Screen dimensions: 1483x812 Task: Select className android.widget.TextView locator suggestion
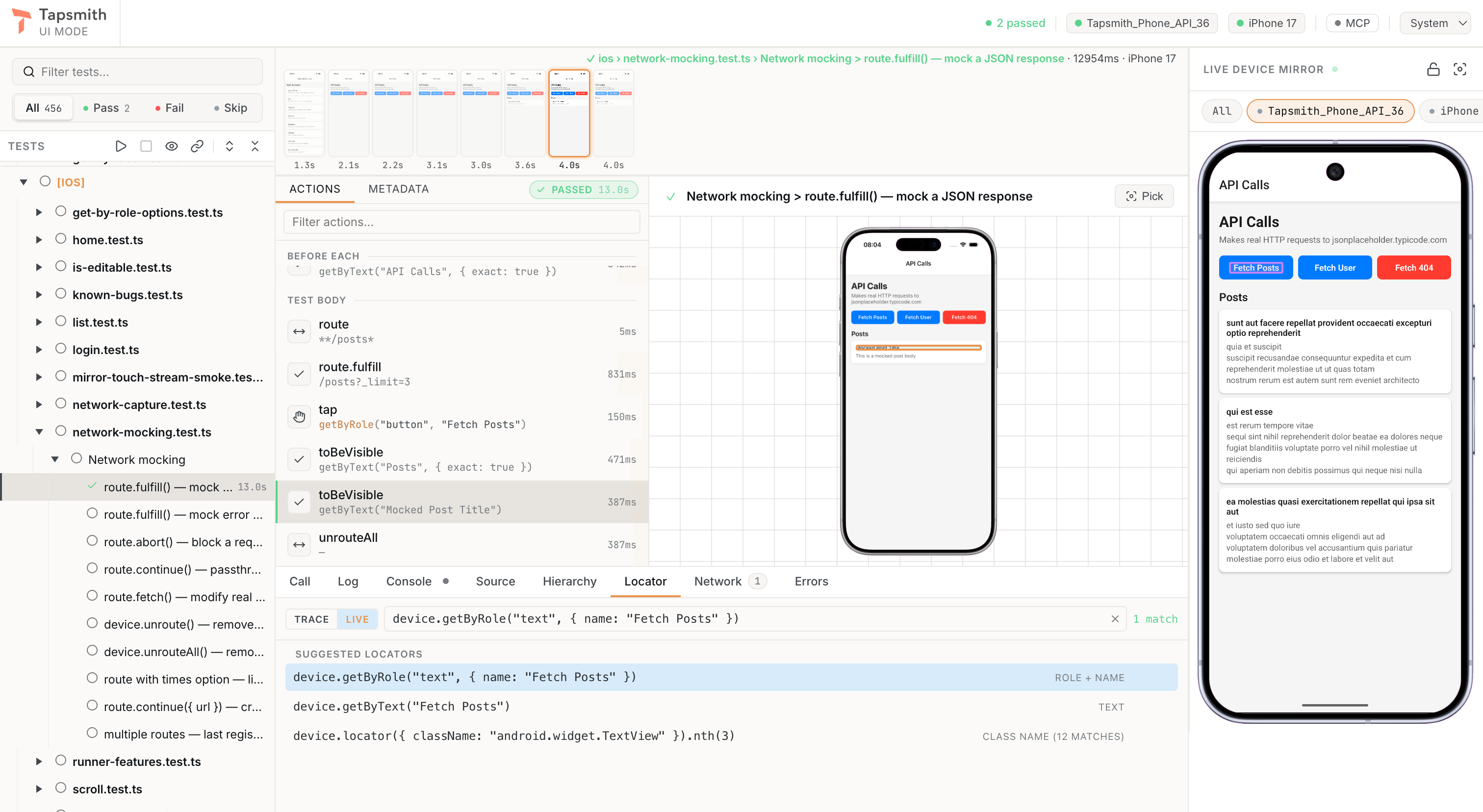(731, 736)
